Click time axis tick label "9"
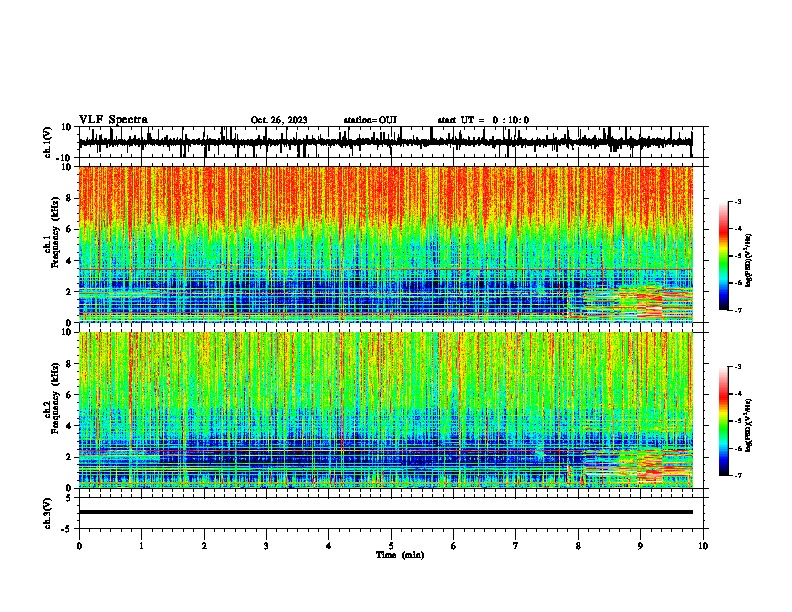The width and height of the screenshot is (792, 612). [x=640, y=546]
